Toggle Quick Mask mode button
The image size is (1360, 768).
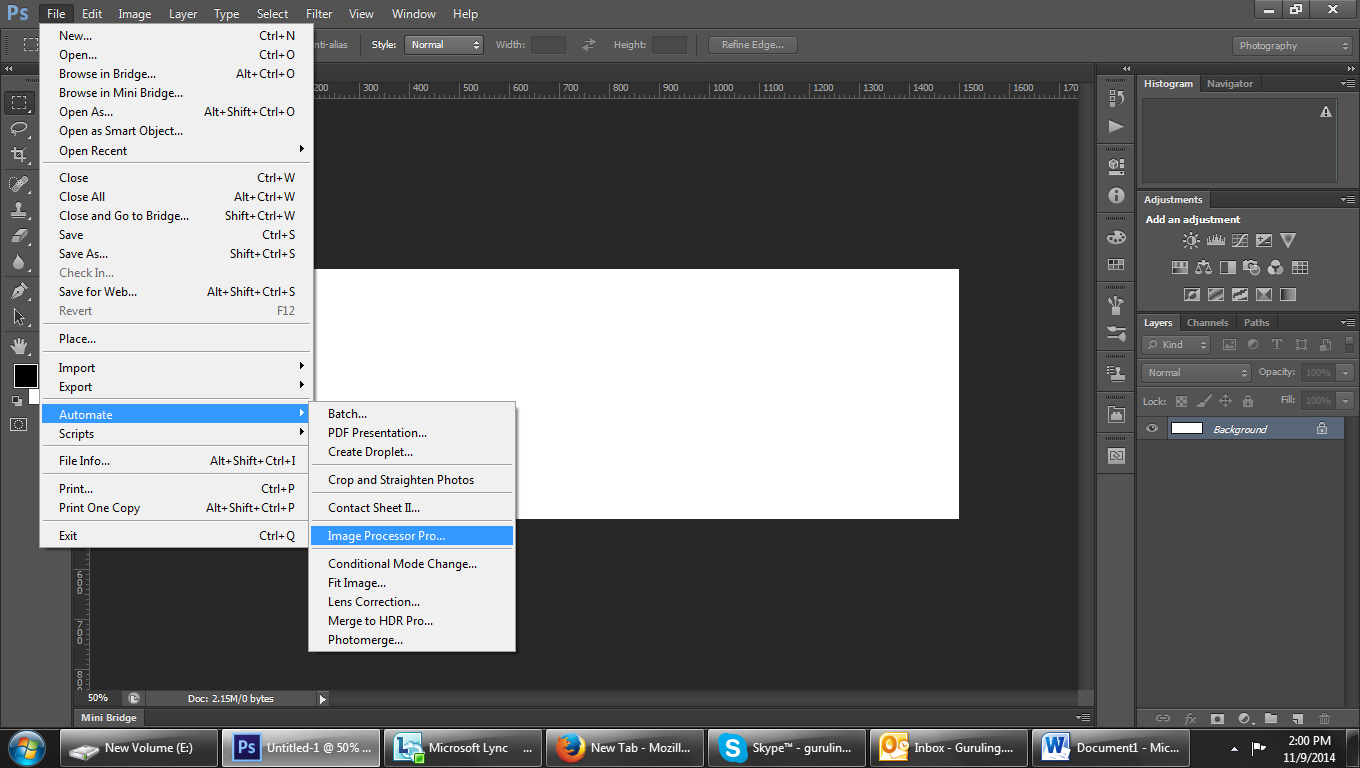(x=19, y=424)
